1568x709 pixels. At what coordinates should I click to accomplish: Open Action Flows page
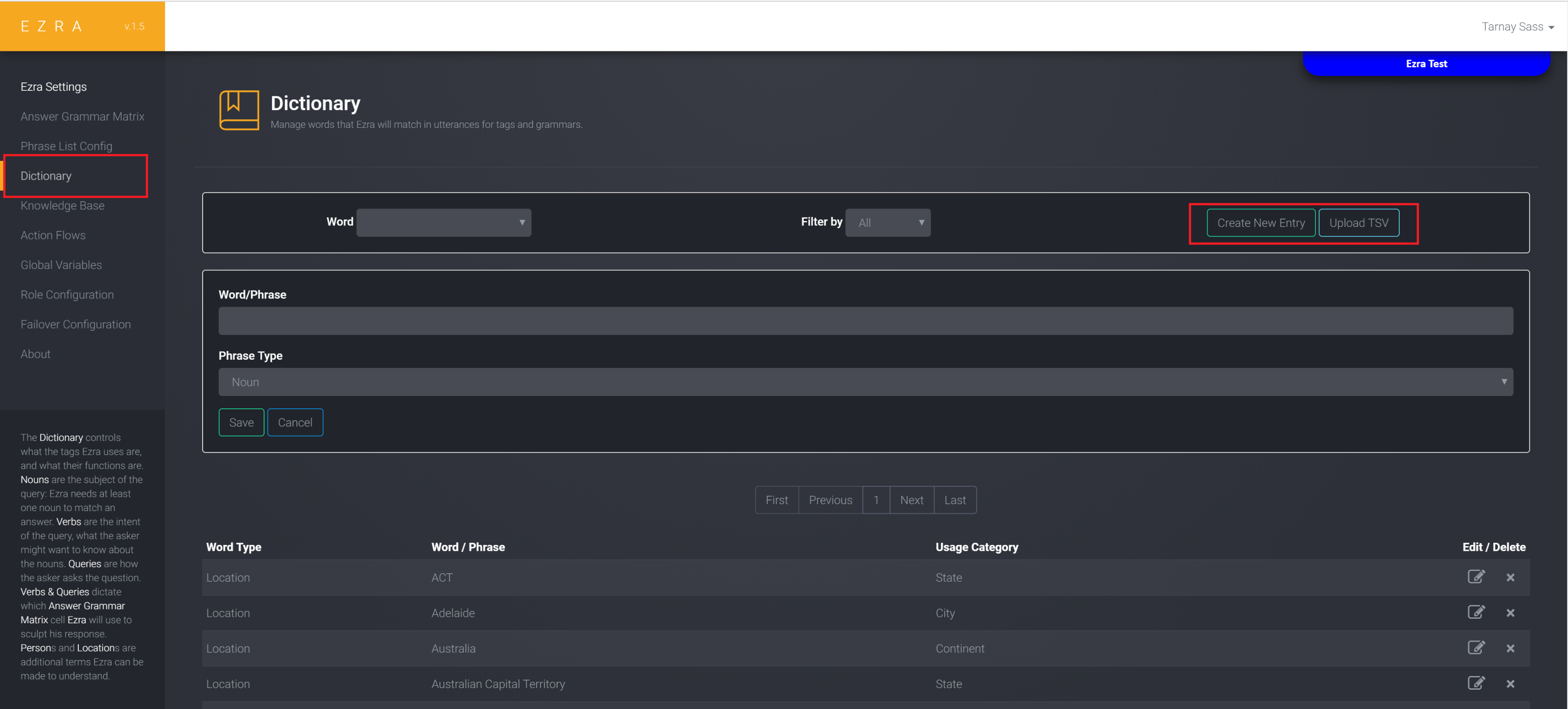tap(53, 235)
